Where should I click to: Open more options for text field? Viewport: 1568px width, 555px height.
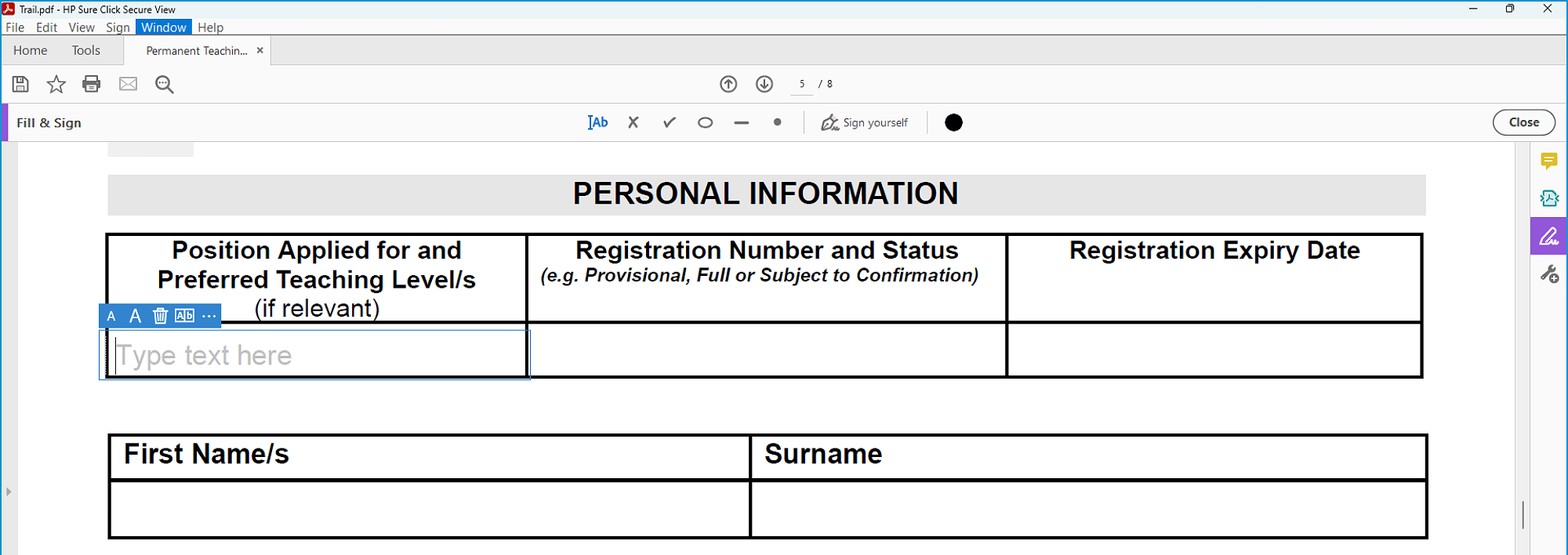click(209, 316)
